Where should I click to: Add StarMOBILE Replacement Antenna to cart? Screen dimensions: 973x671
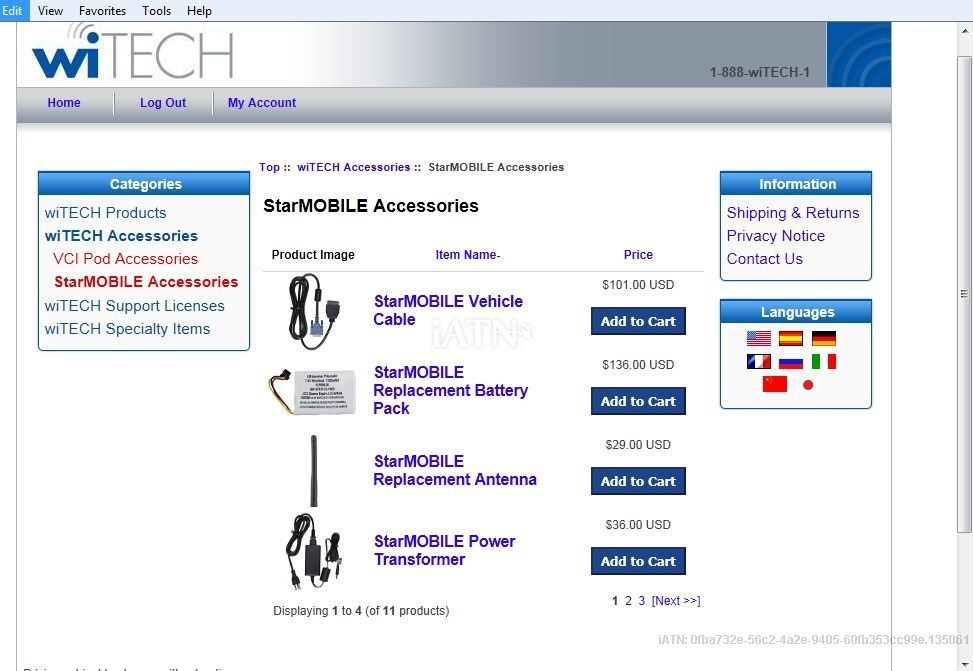pyautogui.click(x=638, y=481)
